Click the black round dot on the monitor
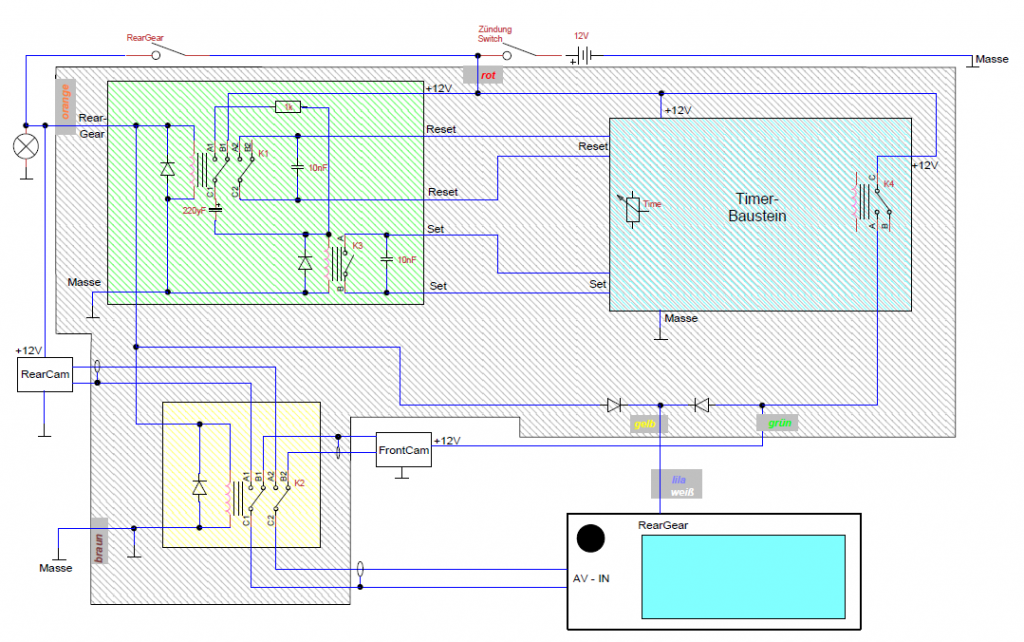 pyautogui.click(x=590, y=539)
